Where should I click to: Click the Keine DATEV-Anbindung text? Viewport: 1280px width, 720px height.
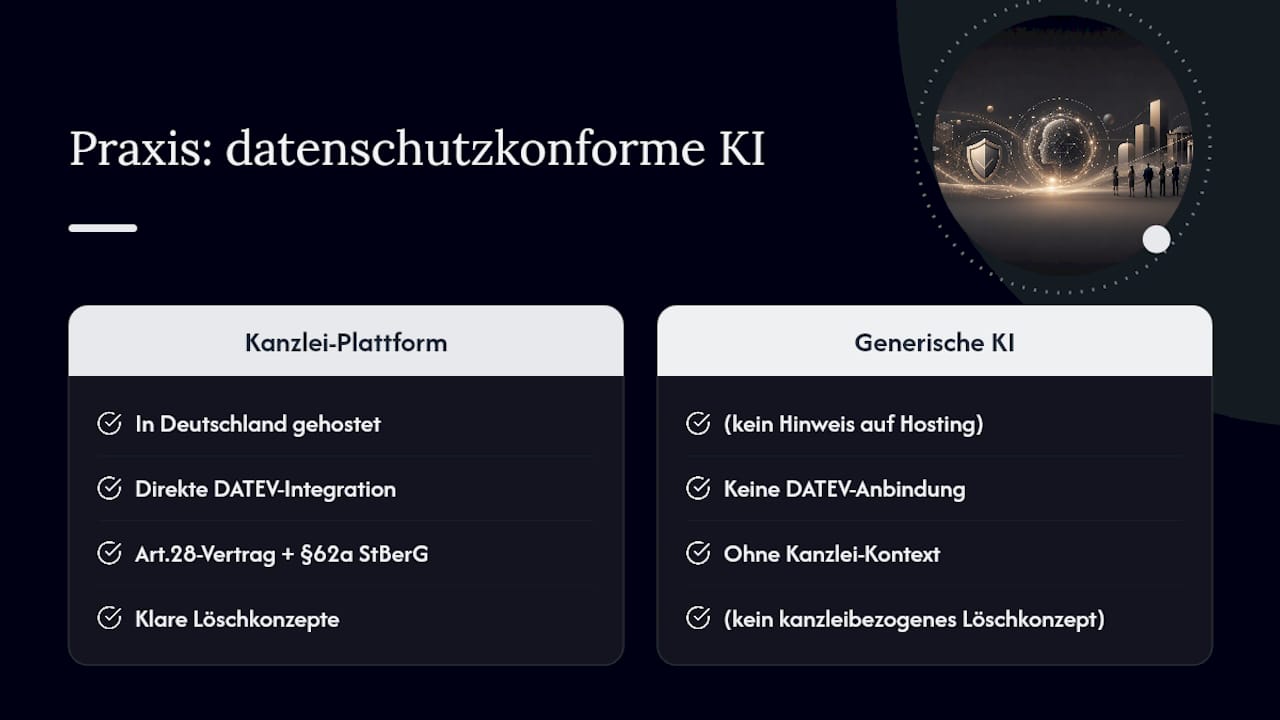(x=845, y=489)
